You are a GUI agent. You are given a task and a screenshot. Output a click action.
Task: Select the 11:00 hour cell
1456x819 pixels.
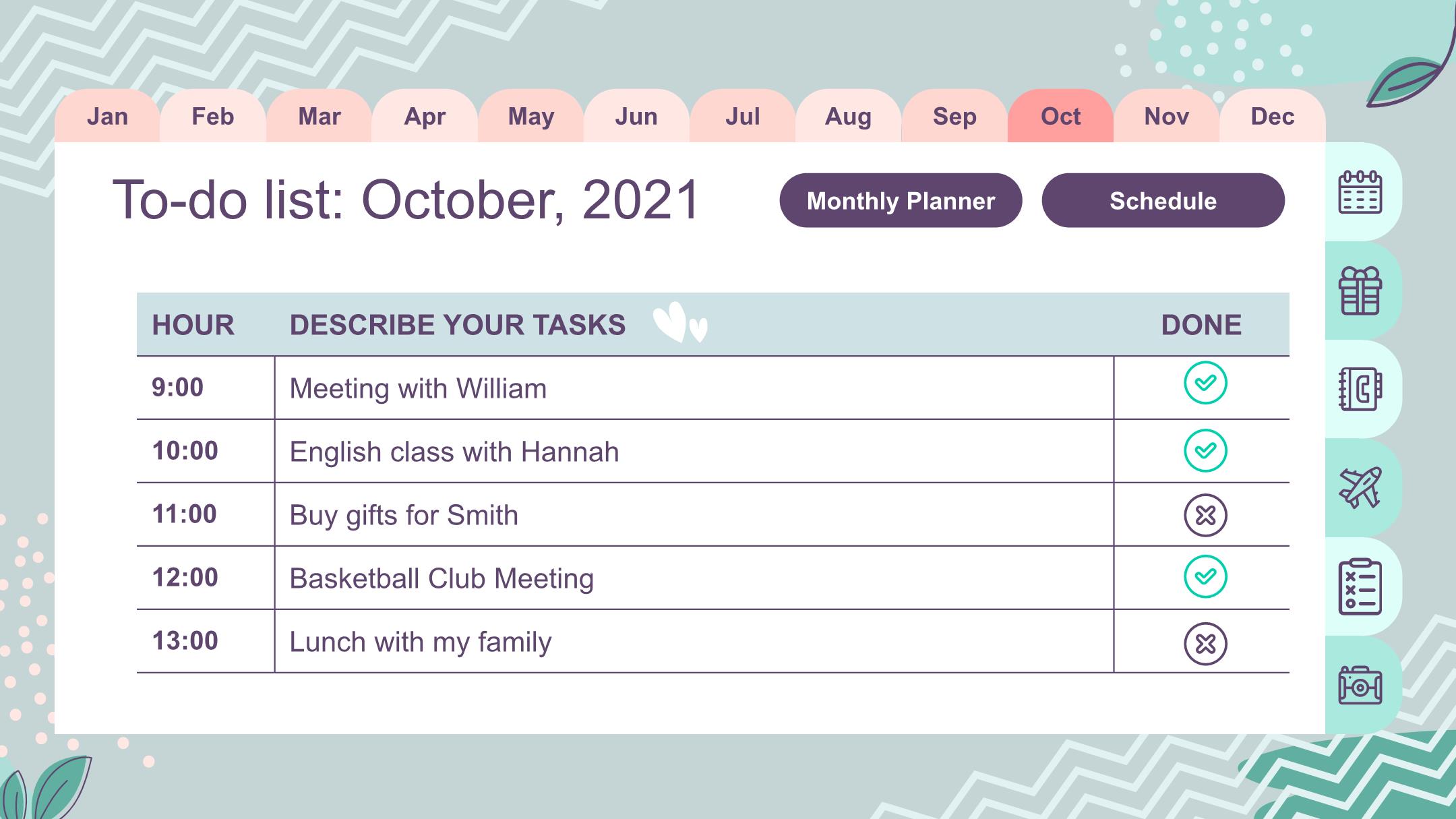pyautogui.click(x=206, y=514)
